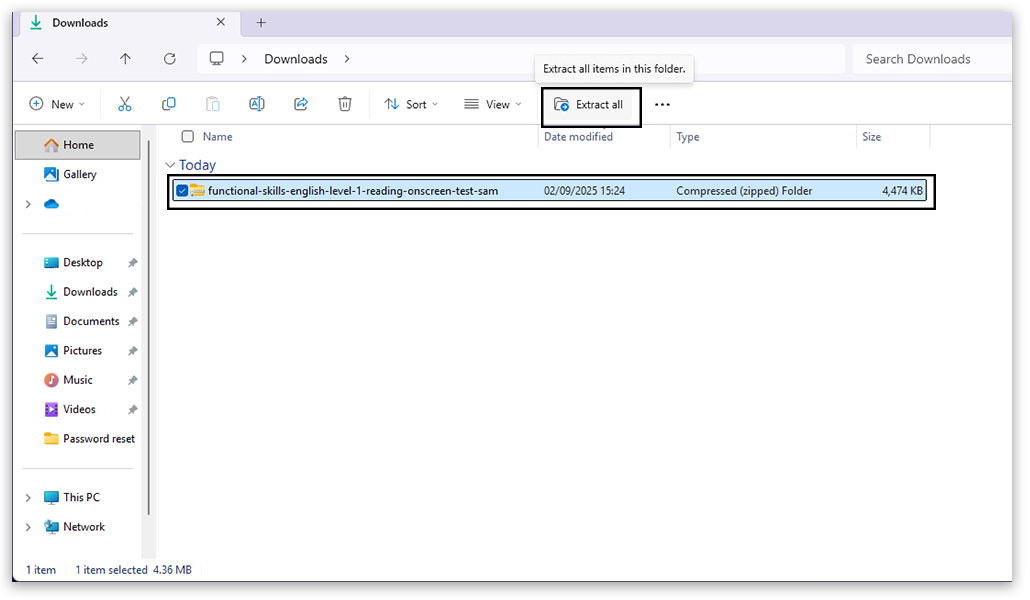Open the View dropdown menu
Screen dimensions: 1030x600
tap(492, 104)
